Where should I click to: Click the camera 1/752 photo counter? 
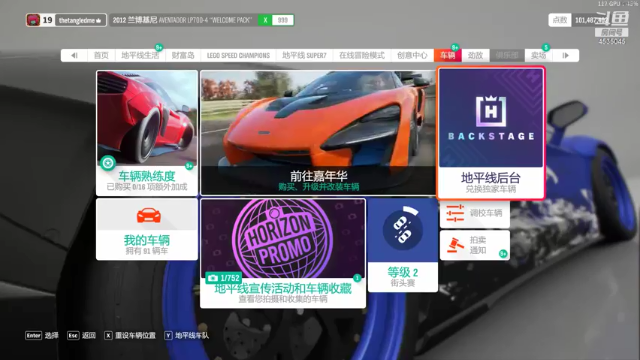point(223,278)
